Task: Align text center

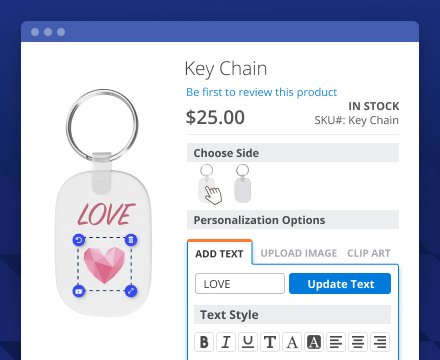Action: (x=358, y=342)
